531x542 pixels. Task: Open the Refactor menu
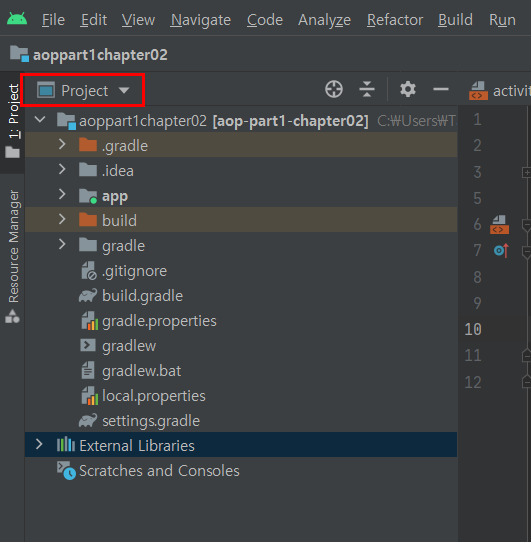pos(395,20)
